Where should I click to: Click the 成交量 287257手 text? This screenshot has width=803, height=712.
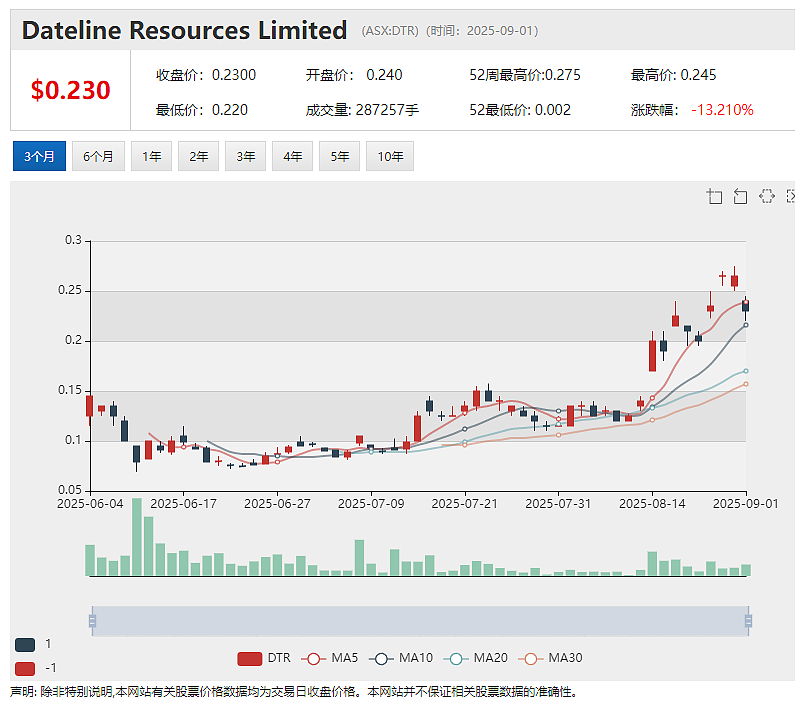click(x=362, y=110)
